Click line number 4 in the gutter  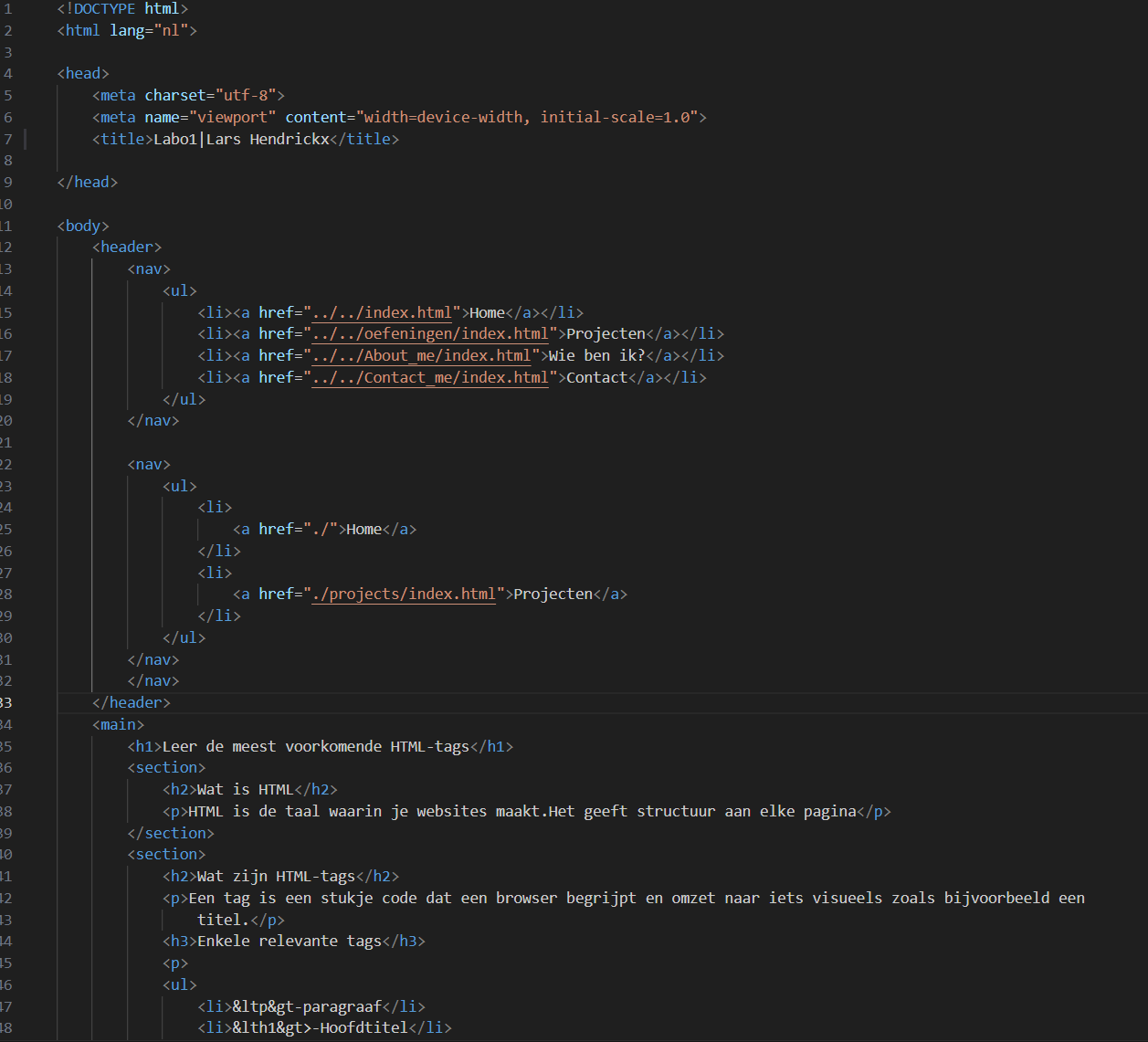point(8,74)
